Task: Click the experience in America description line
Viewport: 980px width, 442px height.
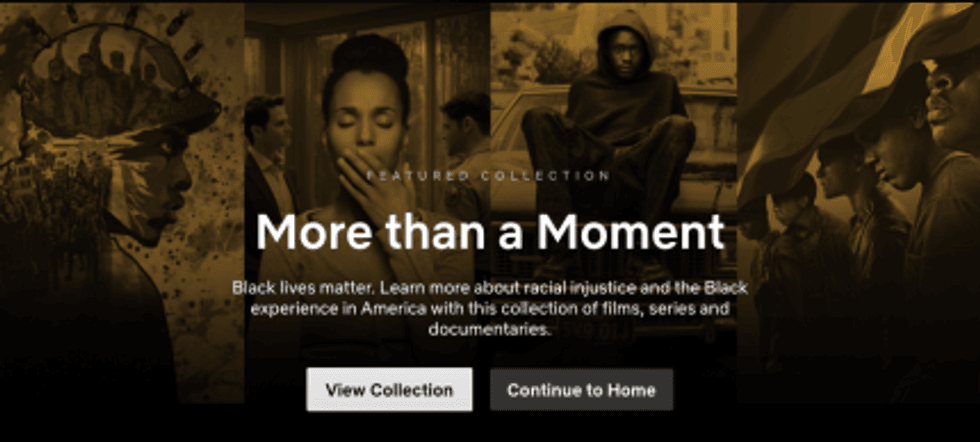Action: tap(490, 309)
